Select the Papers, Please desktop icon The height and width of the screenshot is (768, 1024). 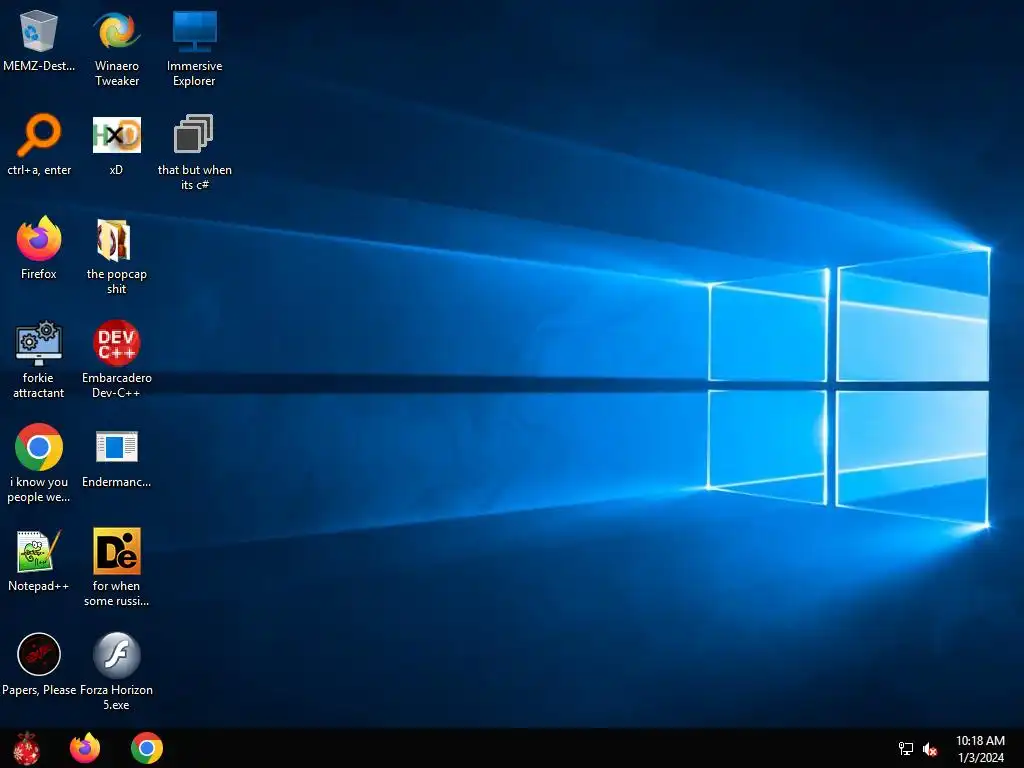click(39, 654)
